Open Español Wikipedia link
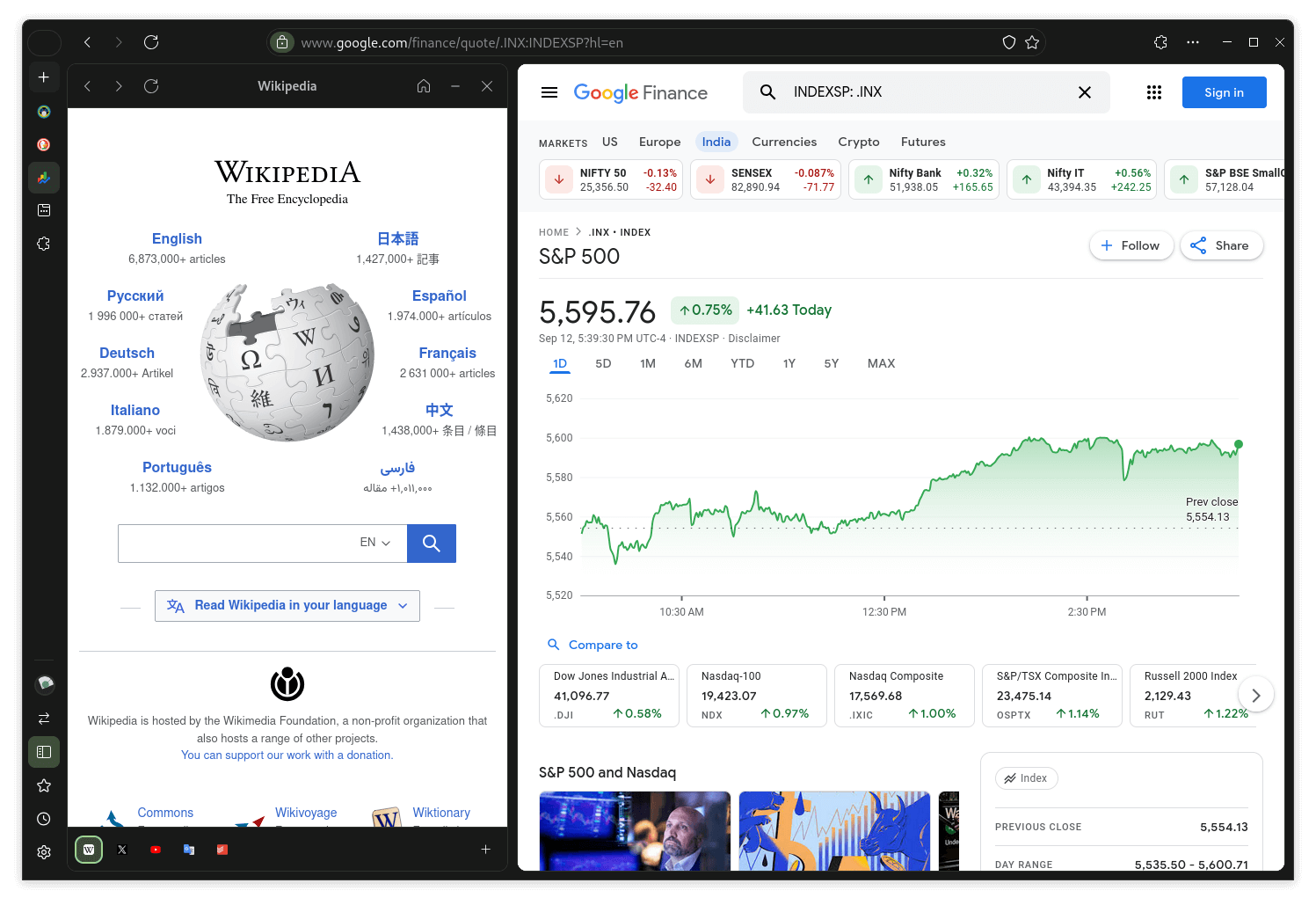This screenshot has width=1316, height=905. click(439, 296)
